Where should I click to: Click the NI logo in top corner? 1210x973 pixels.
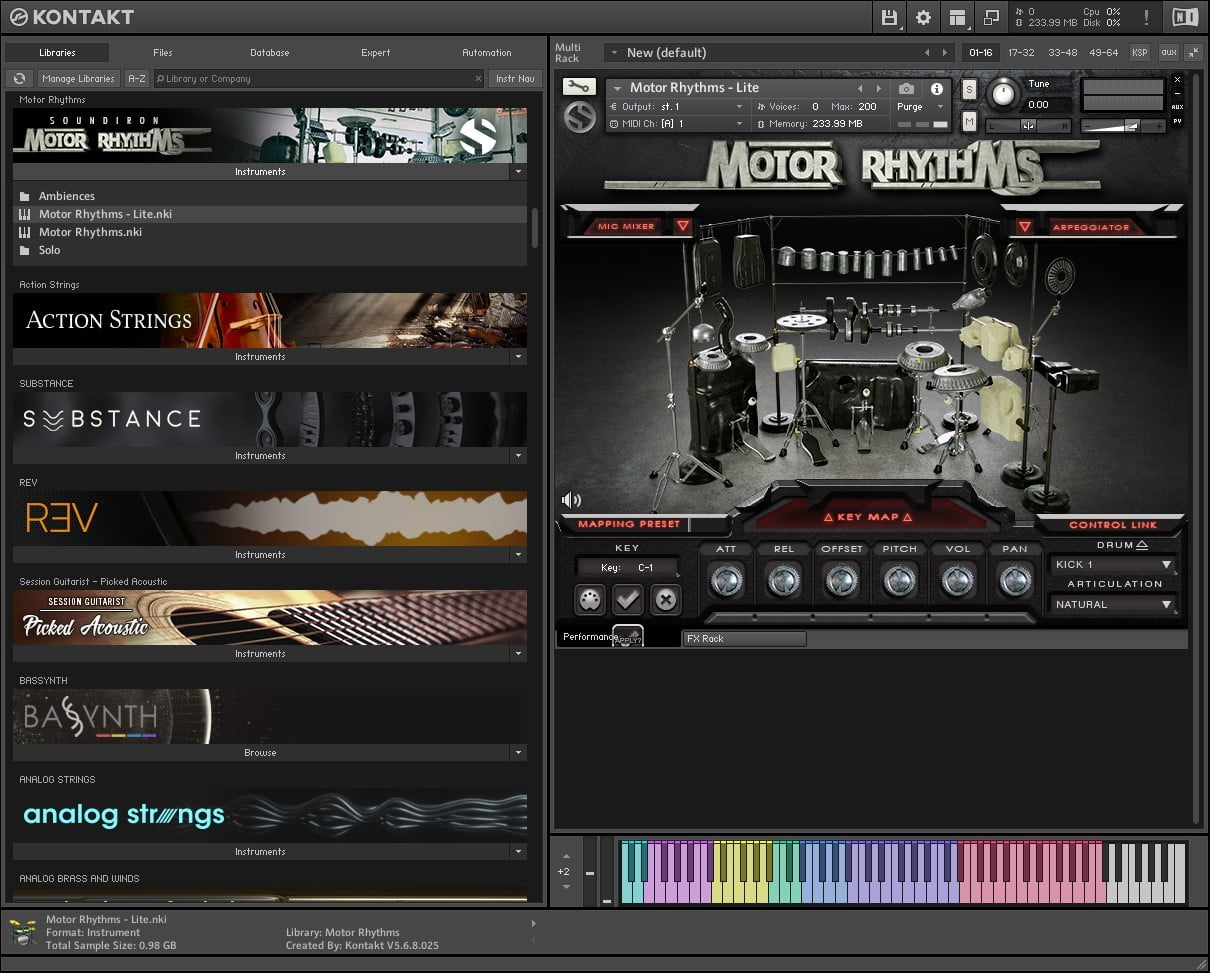(x=1185, y=17)
